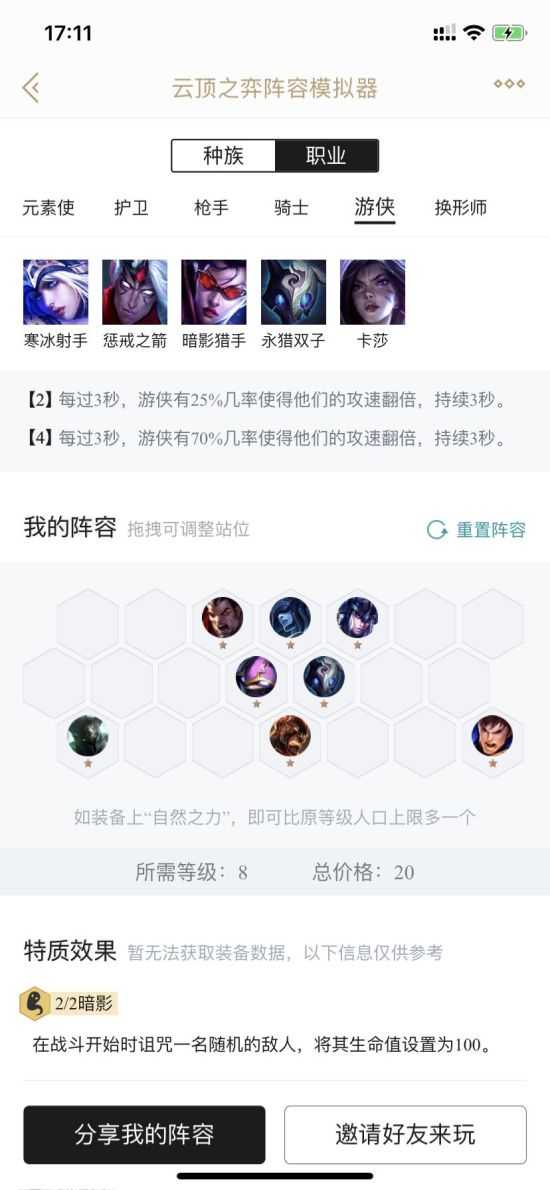
Task: Switch toggle to 职业
Action: click(326, 156)
